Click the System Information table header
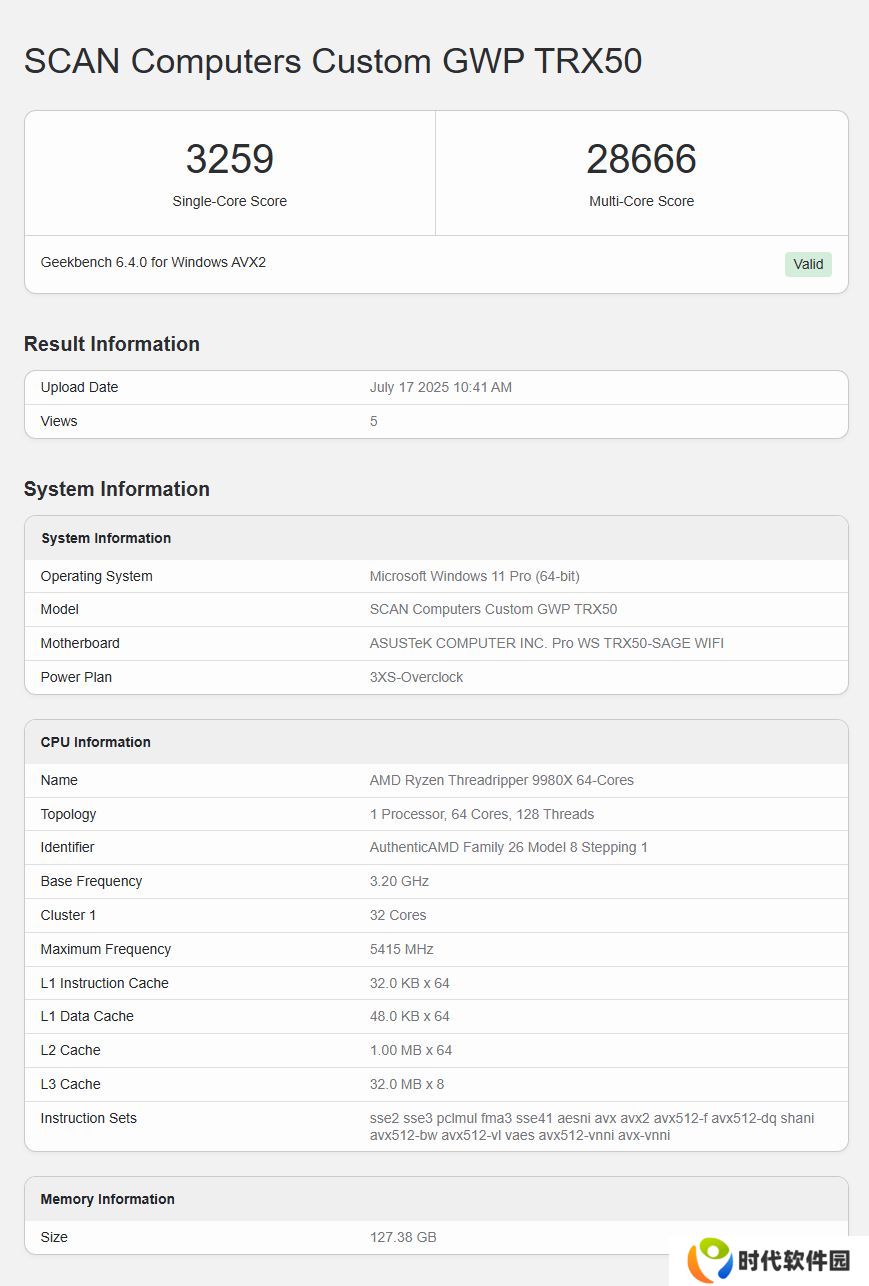Image resolution: width=869 pixels, height=1286 pixels. [106, 538]
